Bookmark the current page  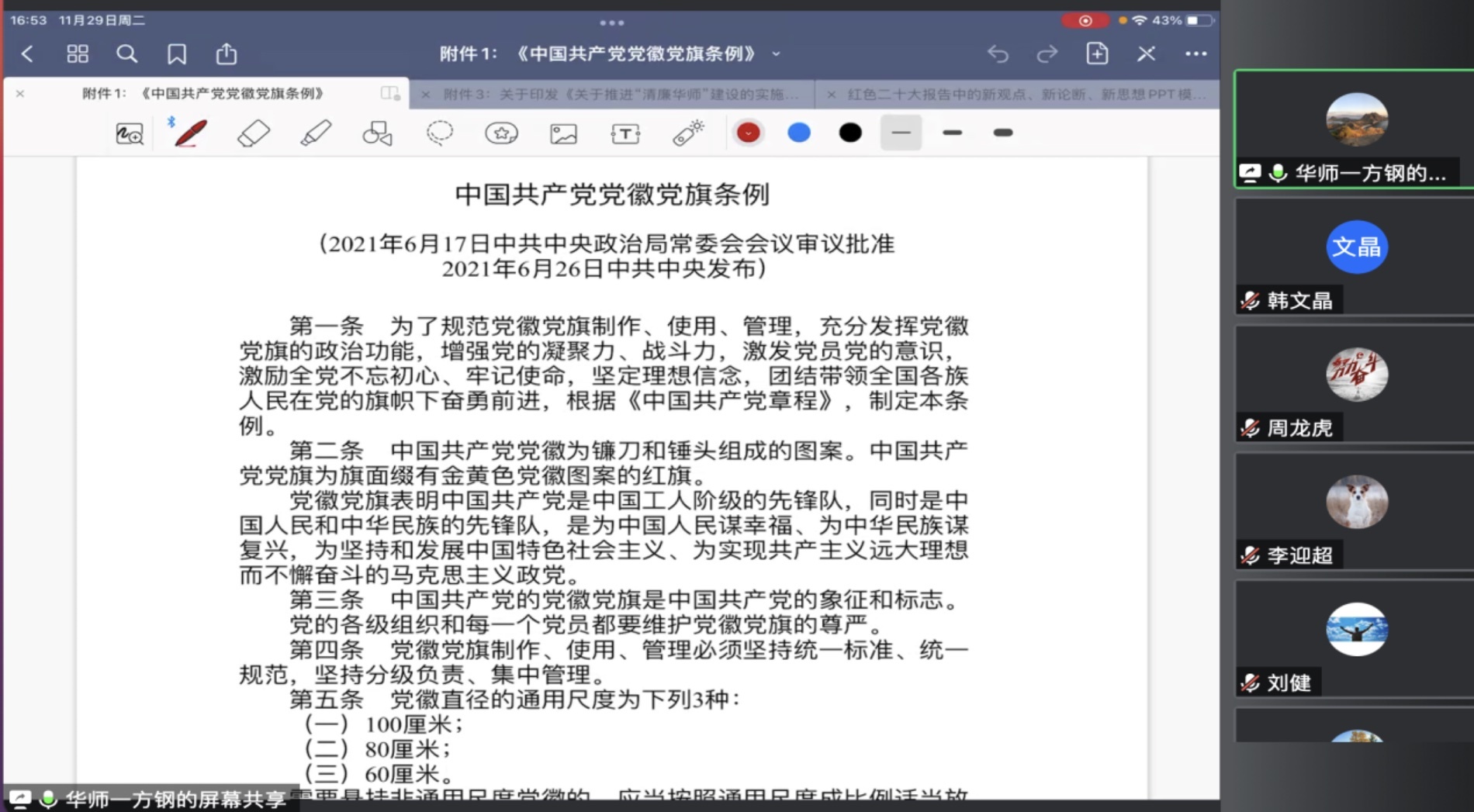pos(177,54)
